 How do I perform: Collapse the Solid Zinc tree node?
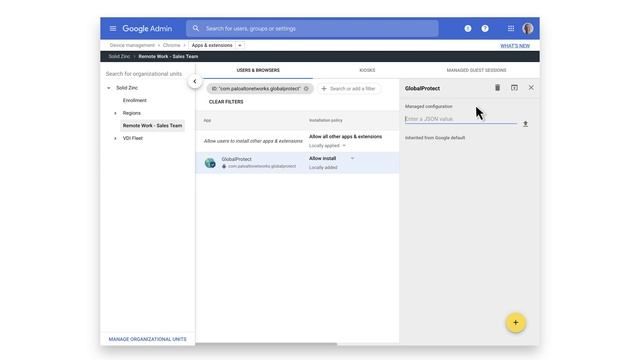109,88
